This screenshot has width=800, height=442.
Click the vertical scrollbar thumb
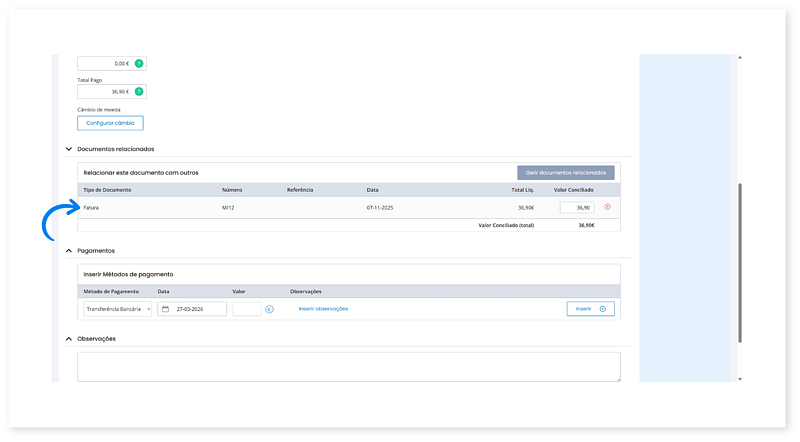pyautogui.click(x=740, y=260)
